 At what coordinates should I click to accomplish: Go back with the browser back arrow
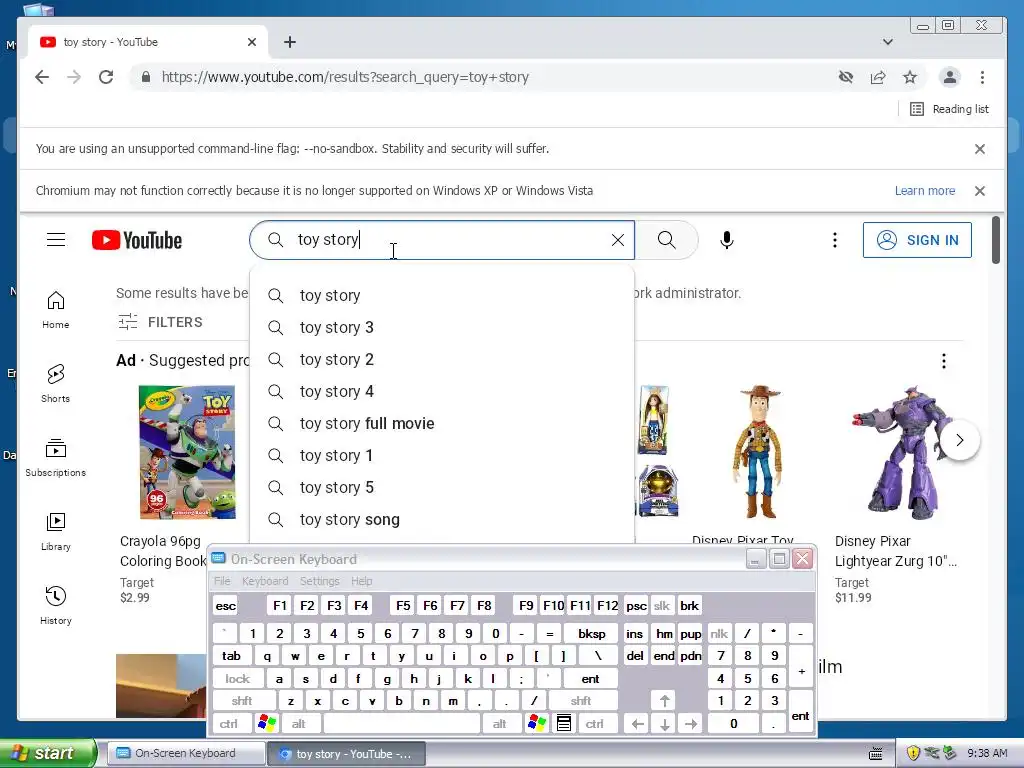click(x=42, y=77)
